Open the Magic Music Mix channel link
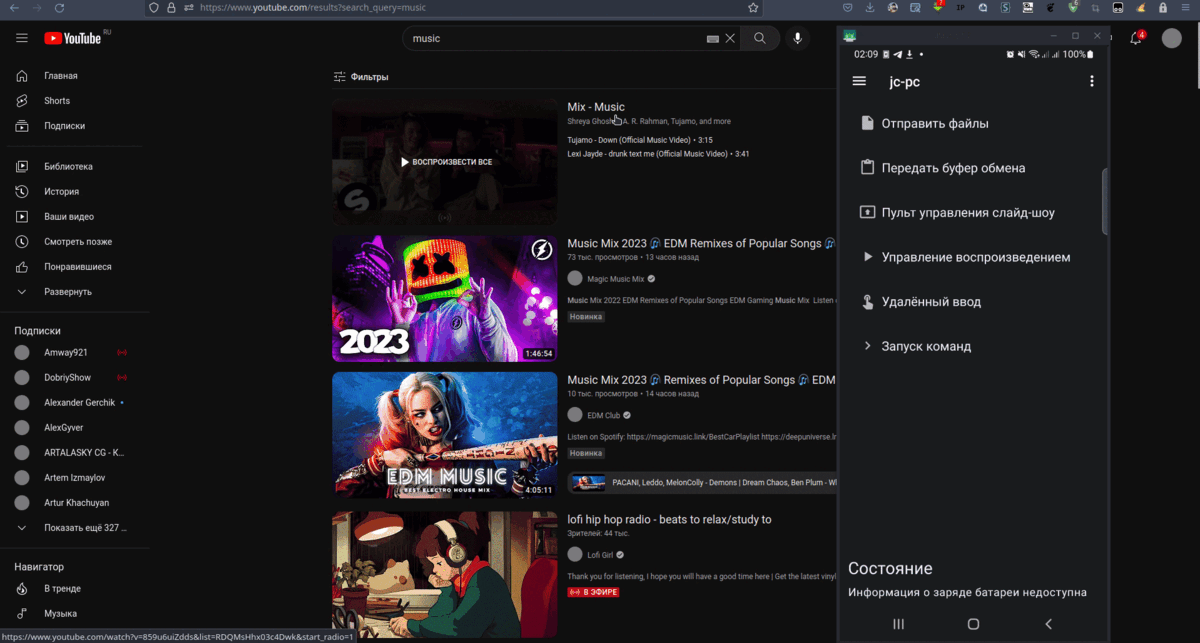This screenshot has height=643, width=1200. (x=615, y=279)
